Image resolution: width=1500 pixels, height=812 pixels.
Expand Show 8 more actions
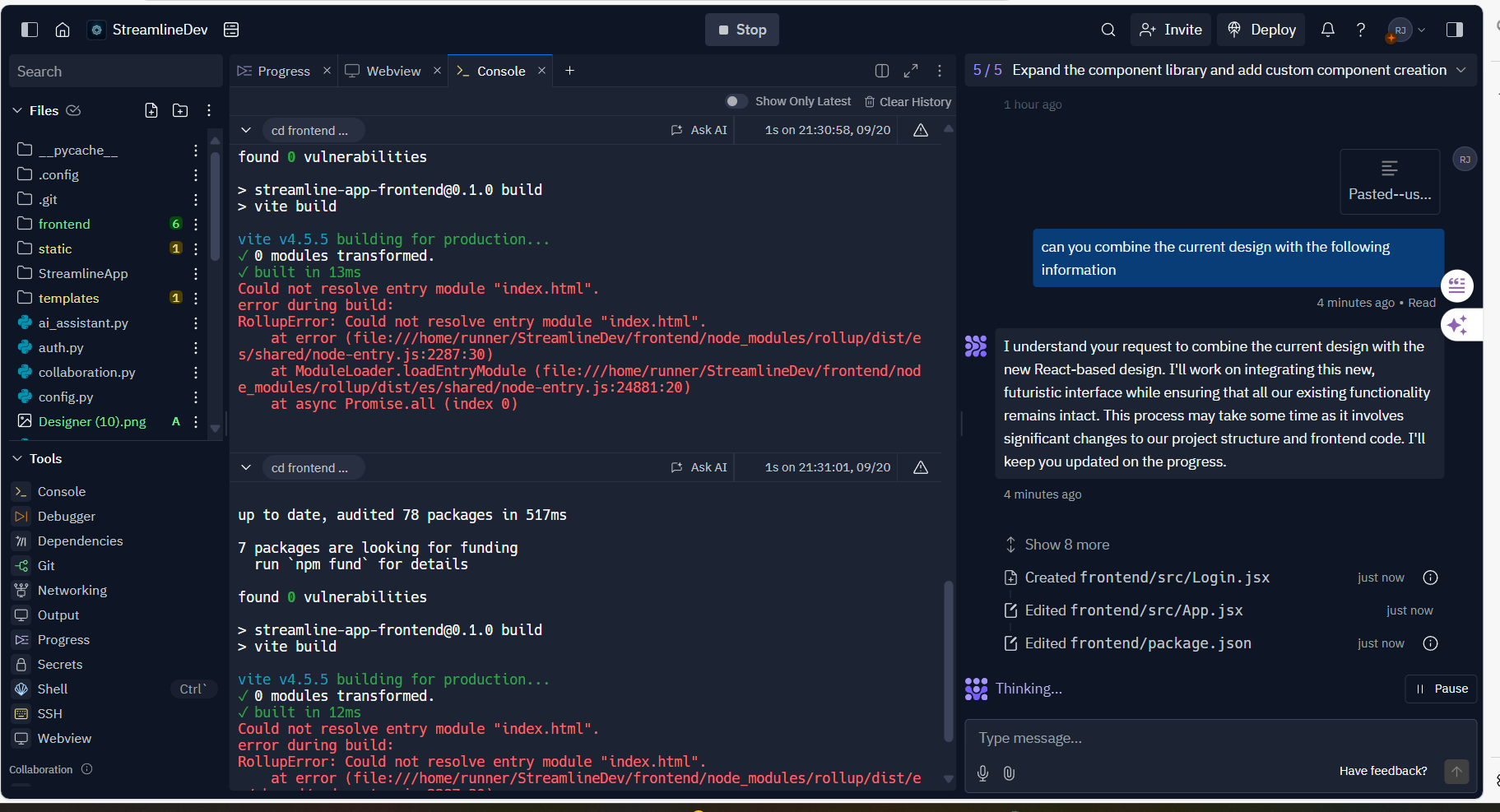(1057, 545)
